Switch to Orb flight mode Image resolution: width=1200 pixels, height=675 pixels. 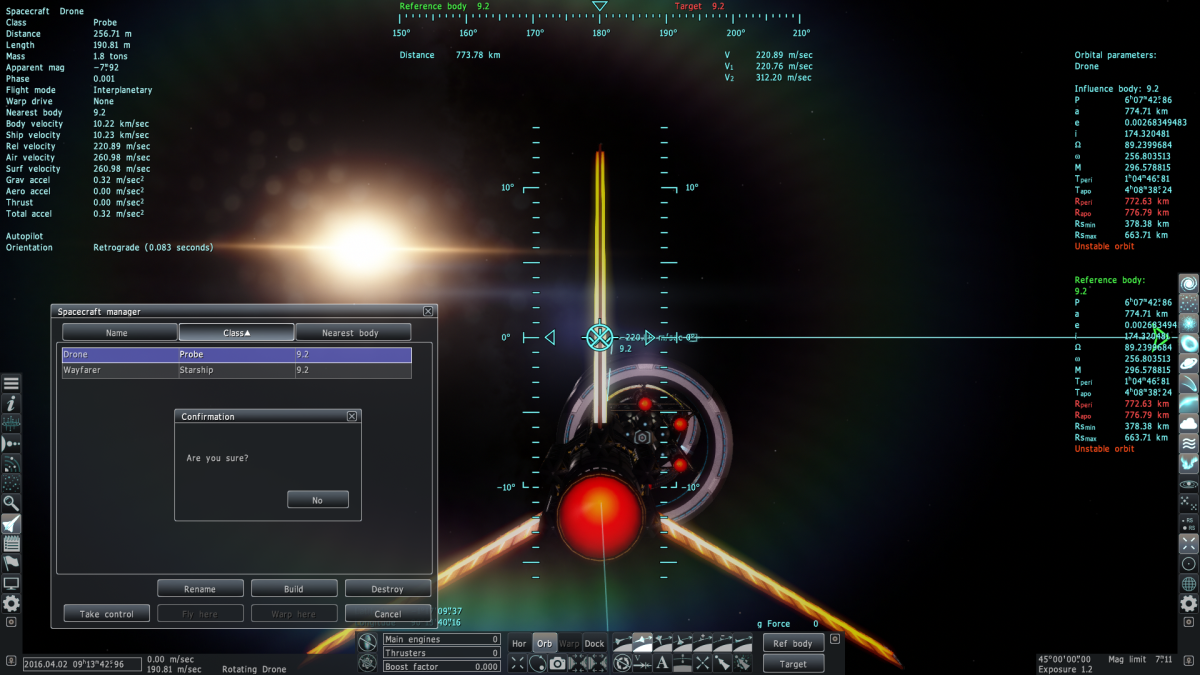[x=544, y=643]
